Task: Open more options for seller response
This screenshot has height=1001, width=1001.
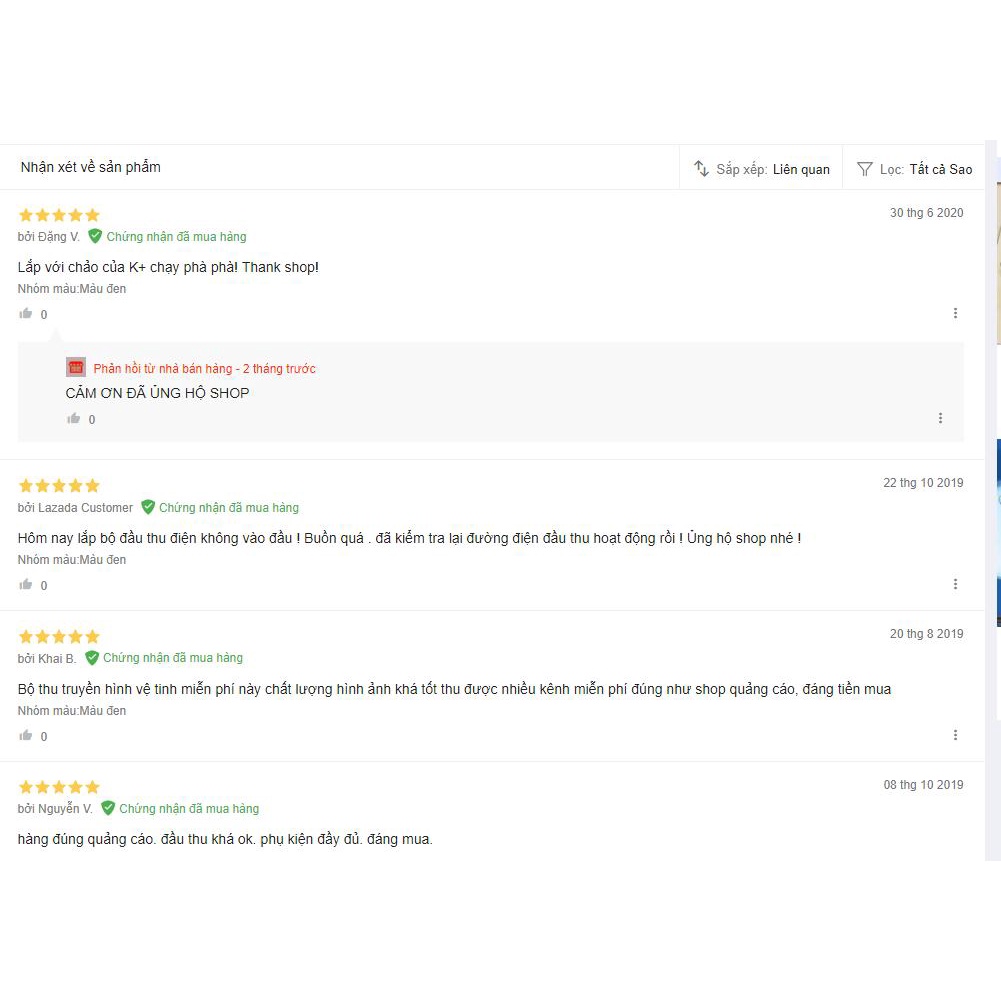Action: 940,419
